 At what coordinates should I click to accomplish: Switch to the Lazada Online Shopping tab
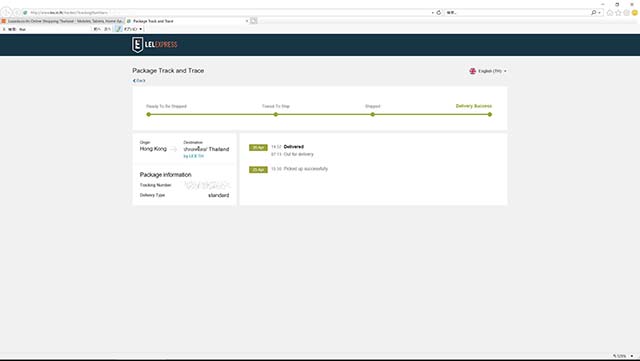[62, 21]
